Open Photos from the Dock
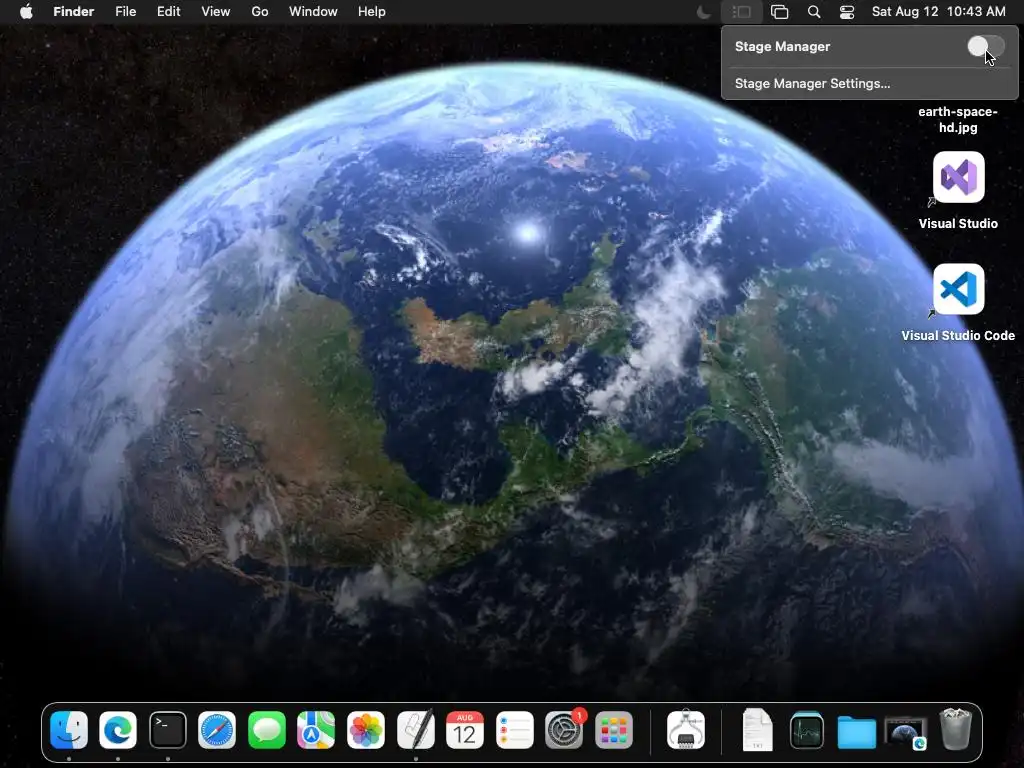Viewport: 1024px width, 768px height. [x=366, y=729]
